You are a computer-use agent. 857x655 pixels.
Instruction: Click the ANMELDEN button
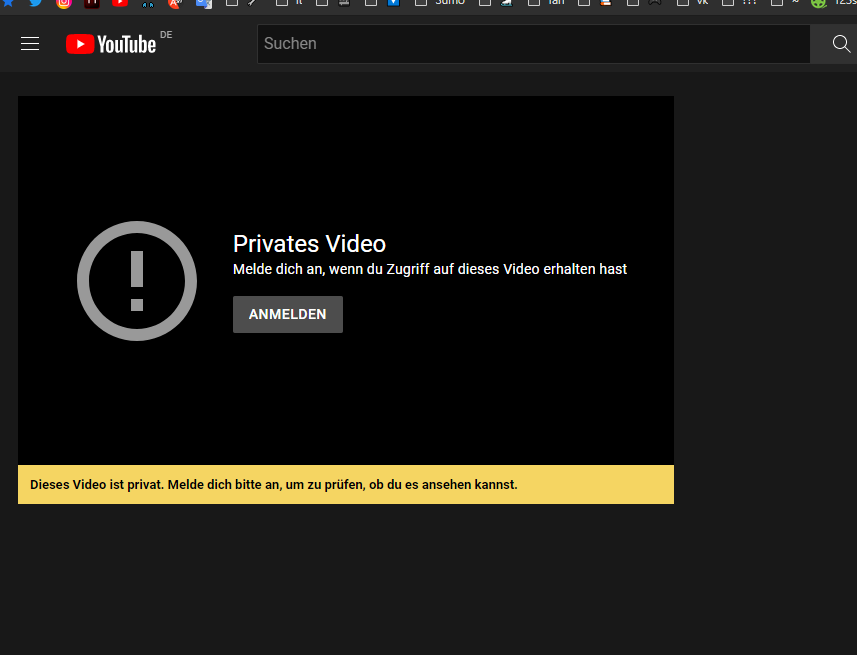[287, 314]
